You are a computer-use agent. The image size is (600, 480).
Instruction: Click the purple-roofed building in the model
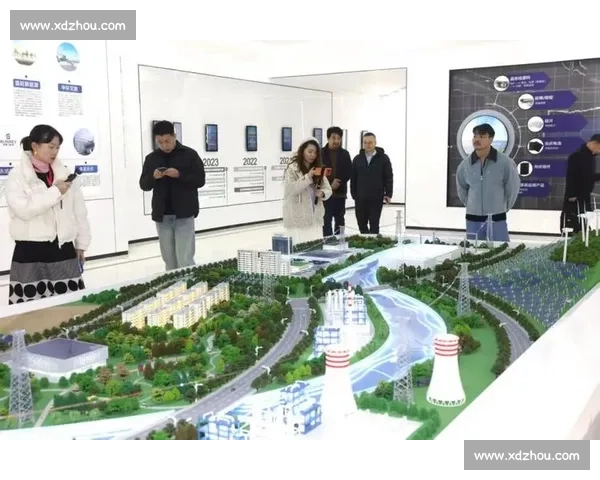[65, 354]
